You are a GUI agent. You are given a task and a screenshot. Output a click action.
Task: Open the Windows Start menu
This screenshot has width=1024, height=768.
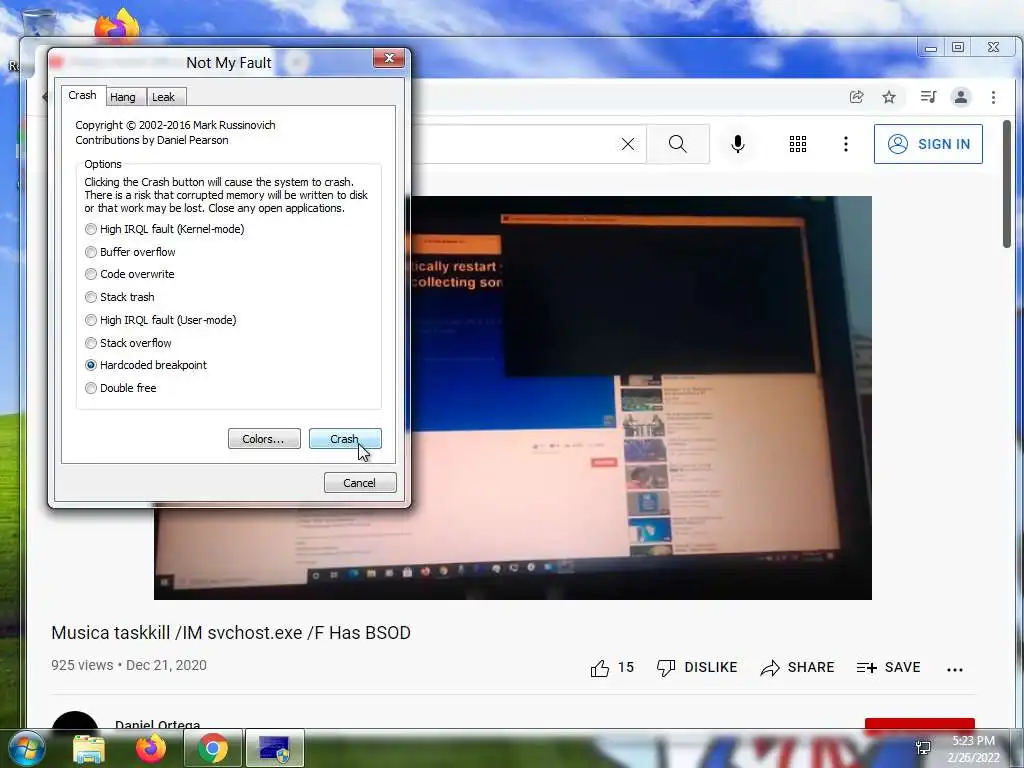click(26, 748)
